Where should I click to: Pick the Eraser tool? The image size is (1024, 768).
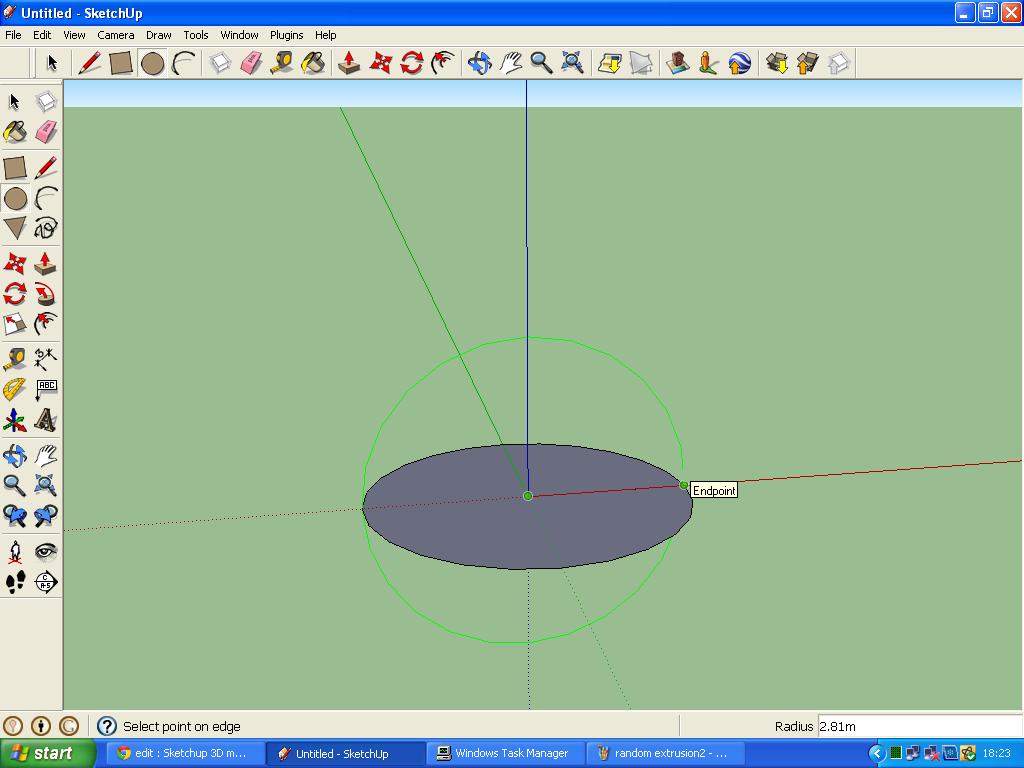[x=253, y=62]
